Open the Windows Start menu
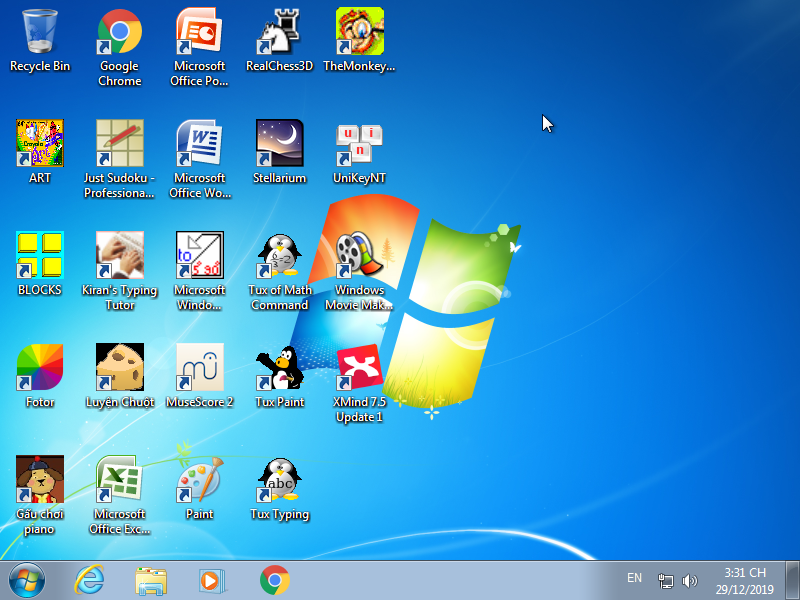Screen dimensions: 800x600 click(x=27, y=580)
